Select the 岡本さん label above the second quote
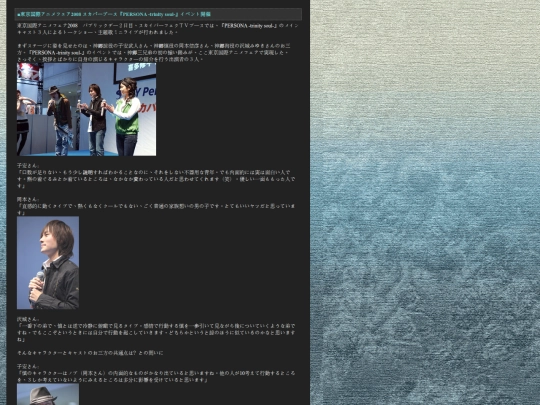Screen dimensions: 540x405 tap(28, 199)
